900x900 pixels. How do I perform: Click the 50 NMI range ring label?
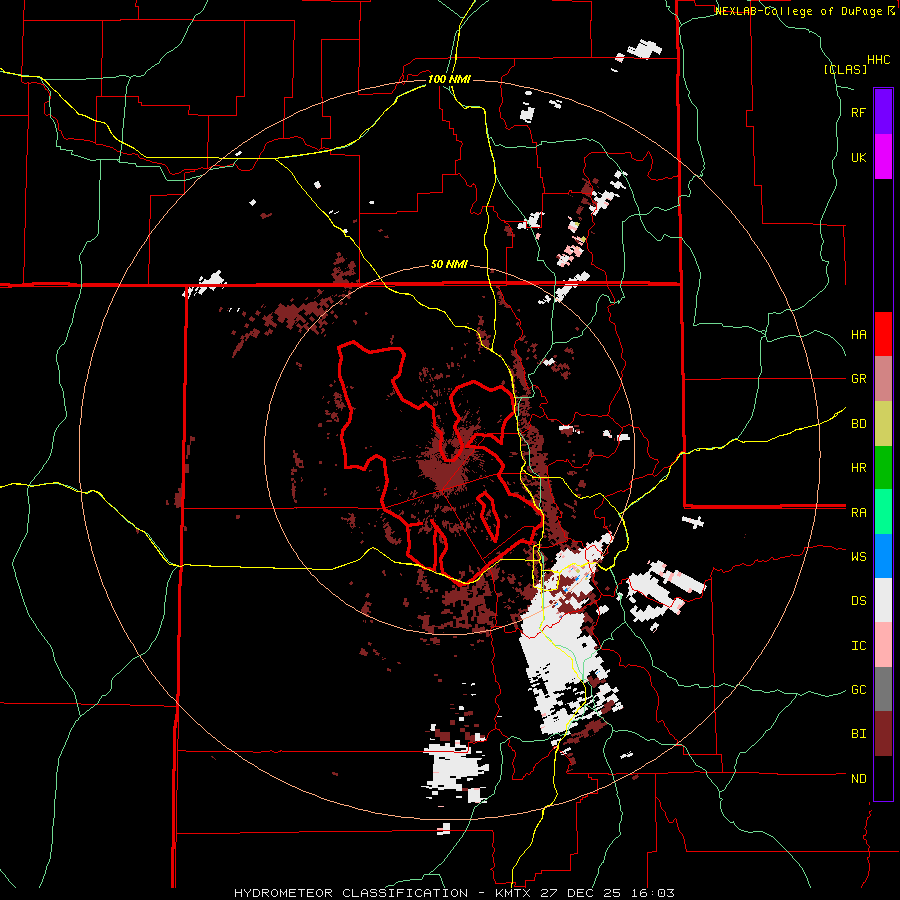pos(449,265)
